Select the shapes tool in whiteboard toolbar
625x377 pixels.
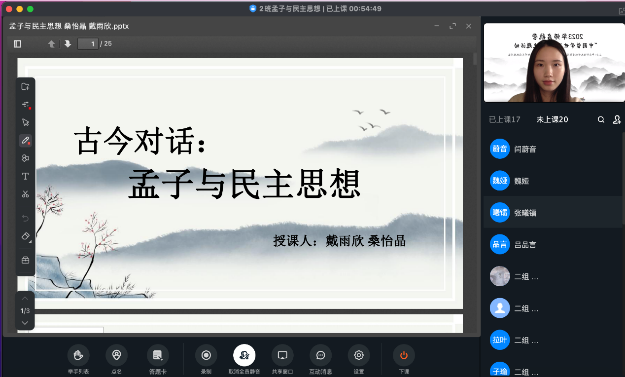(26, 158)
